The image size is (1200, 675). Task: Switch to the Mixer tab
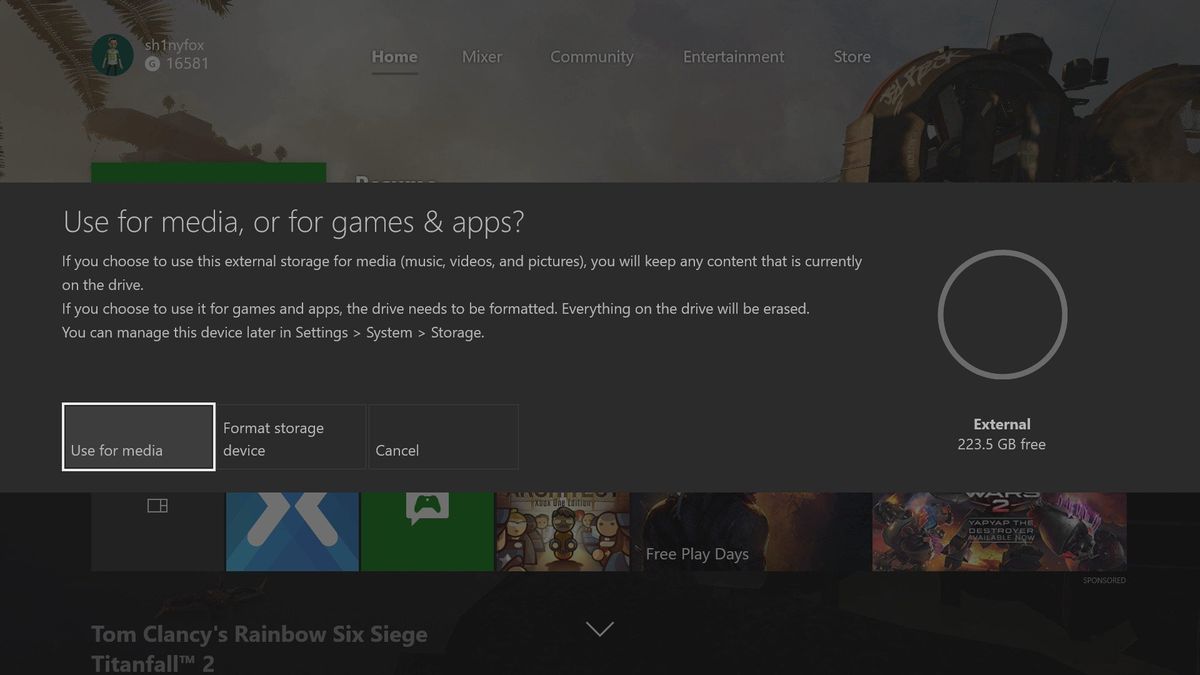pos(482,57)
